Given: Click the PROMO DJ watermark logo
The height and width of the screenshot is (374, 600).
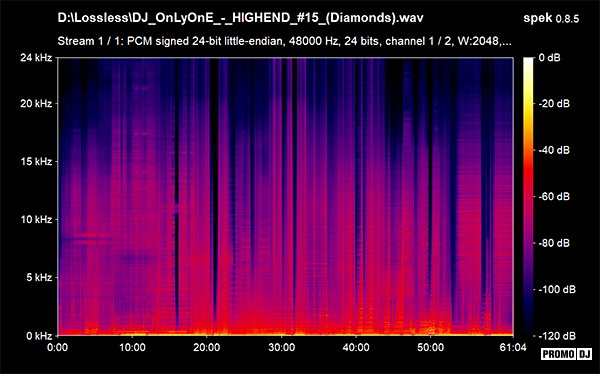Looking at the screenshot, I should point(566,354).
